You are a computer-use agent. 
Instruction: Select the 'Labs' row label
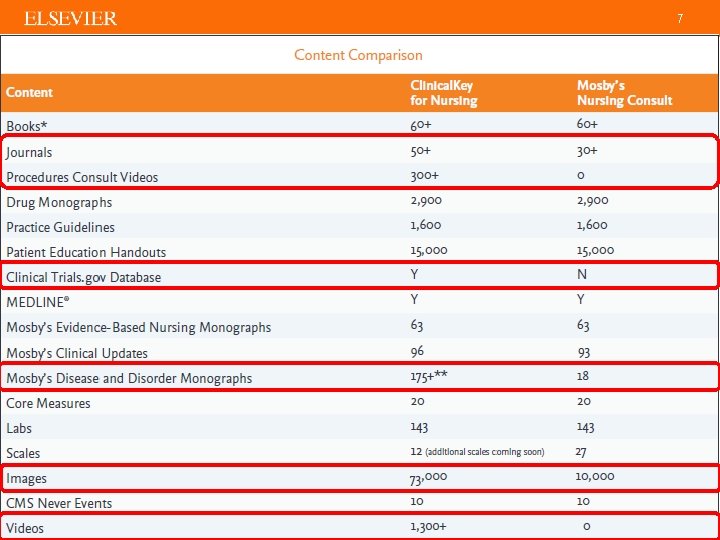(19, 428)
